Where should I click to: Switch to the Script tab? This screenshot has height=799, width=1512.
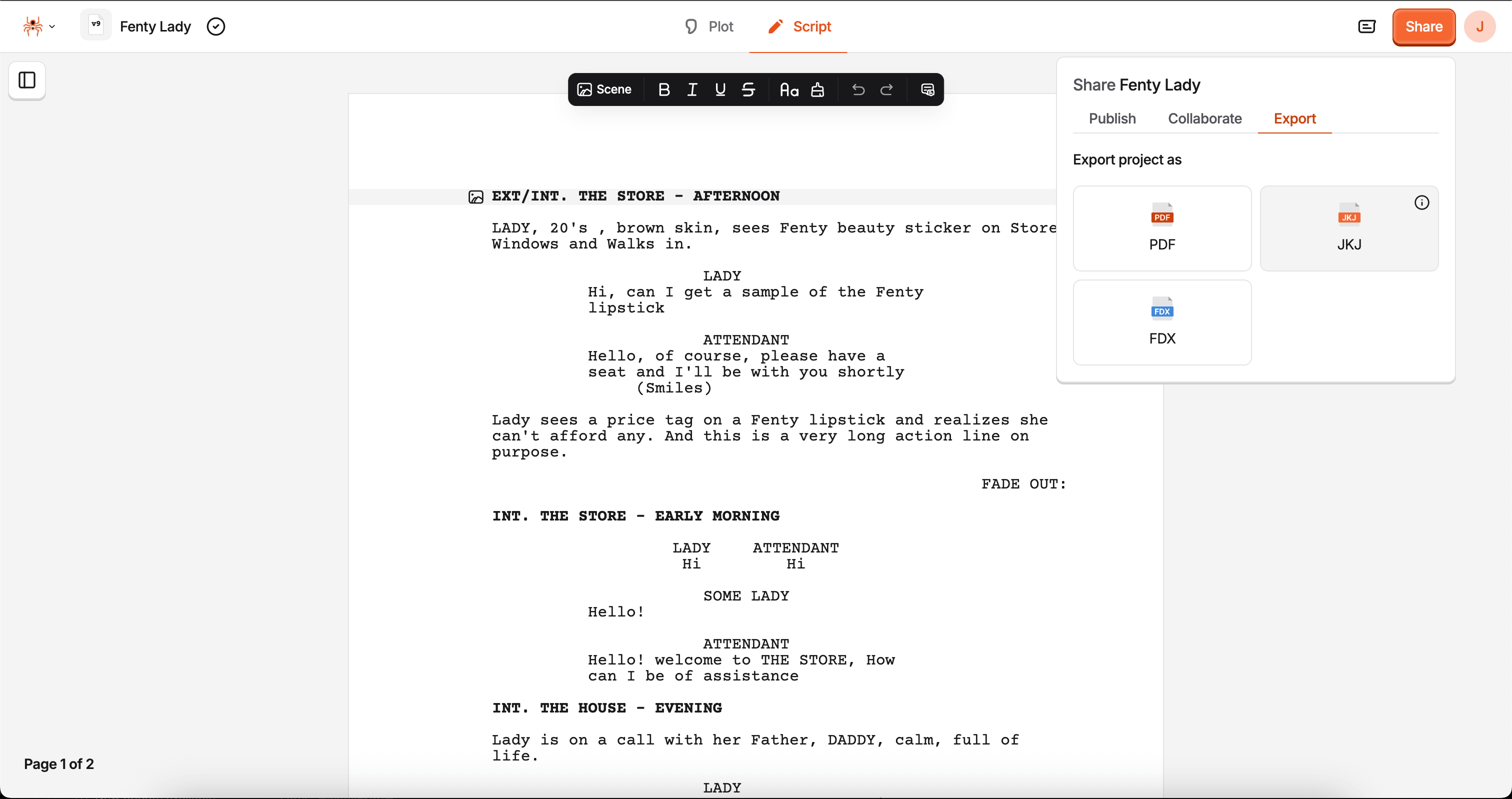[x=799, y=26]
